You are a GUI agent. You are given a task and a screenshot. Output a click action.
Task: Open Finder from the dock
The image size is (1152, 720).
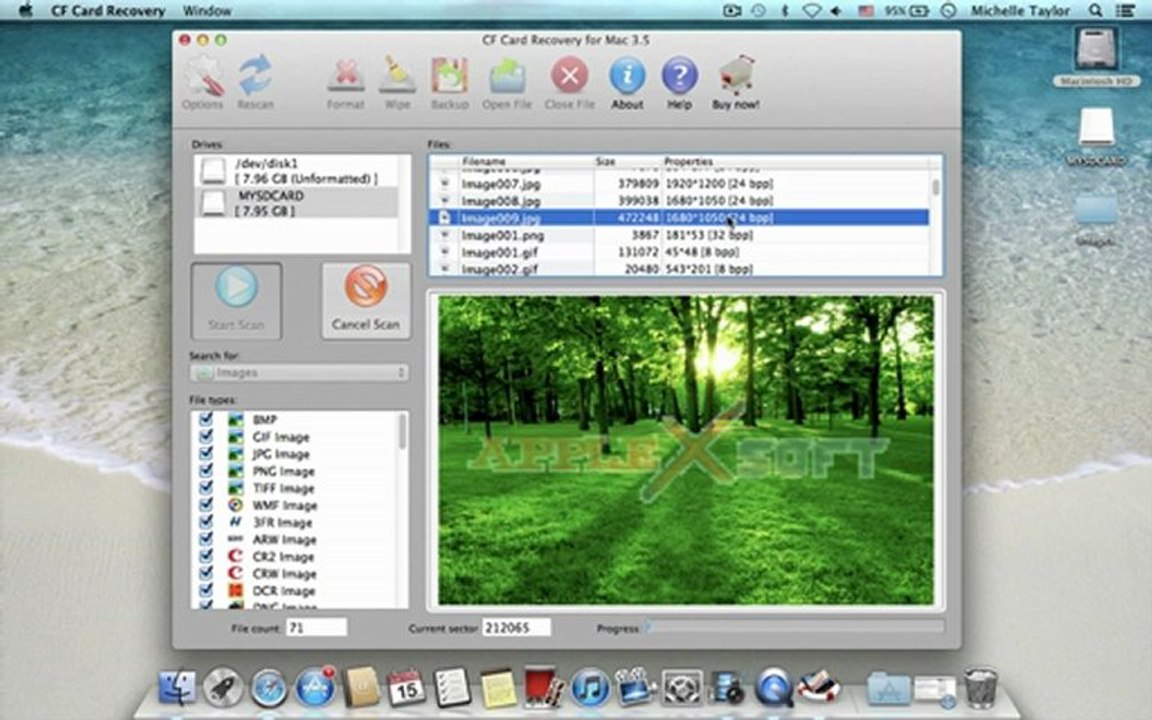(x=177, y=688)
